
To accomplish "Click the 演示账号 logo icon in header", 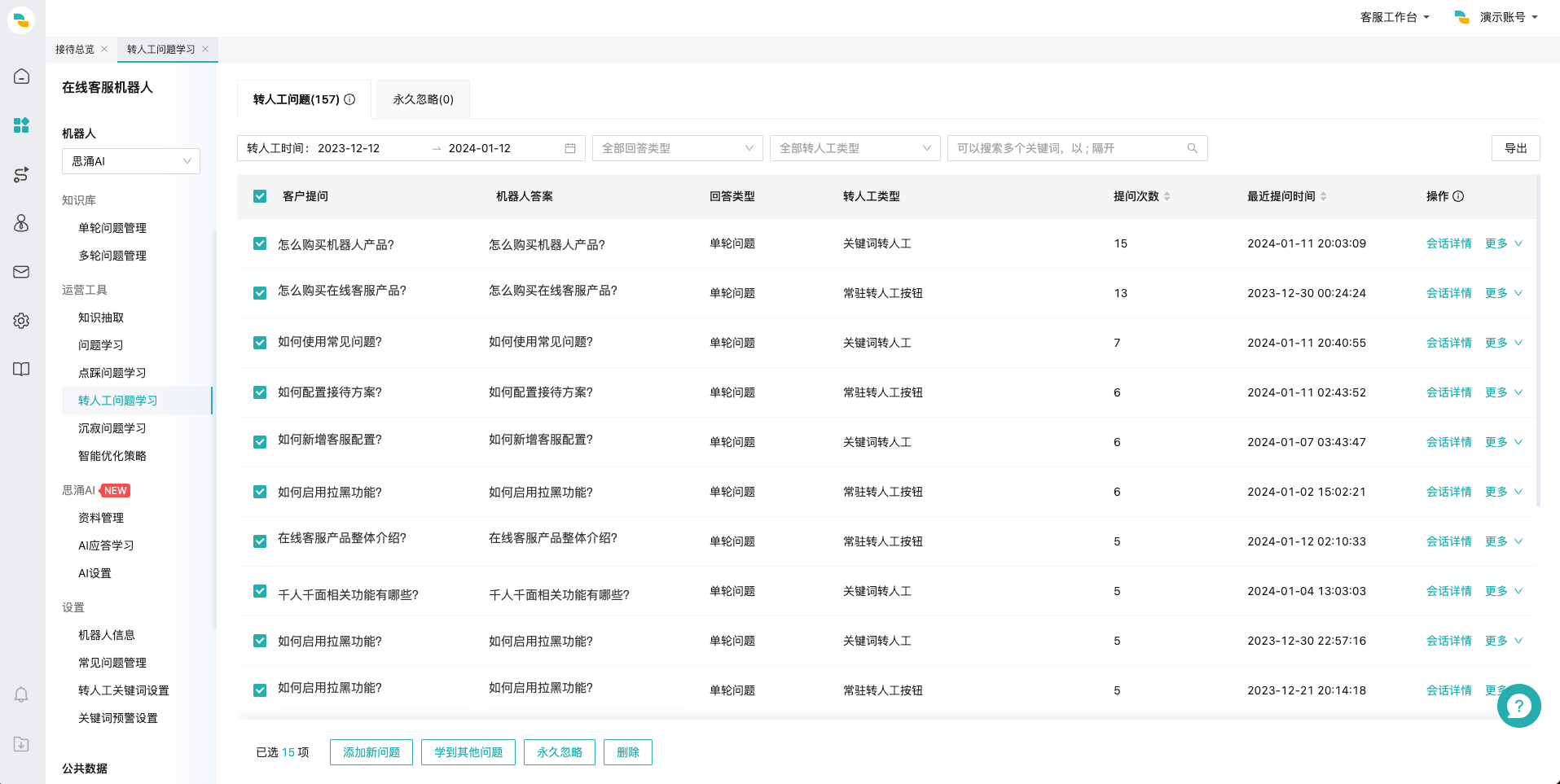I will pyautogui.click(x=1462, y=17).
